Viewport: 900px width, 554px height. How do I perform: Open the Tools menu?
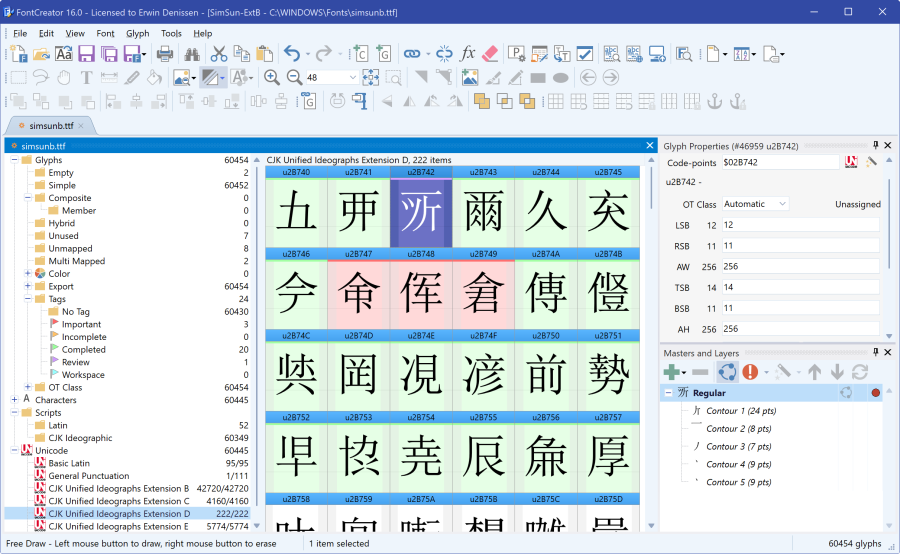(171, 33)
